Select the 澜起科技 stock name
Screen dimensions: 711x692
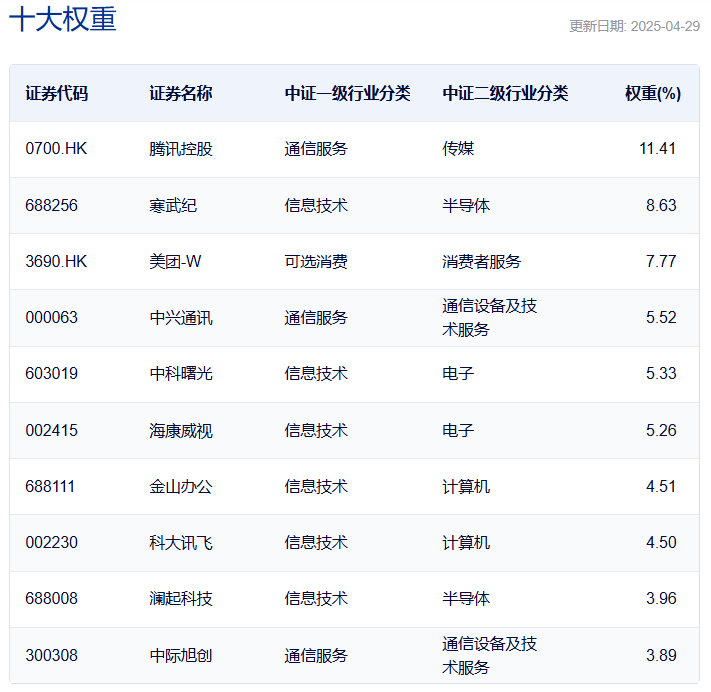(181, 599)
